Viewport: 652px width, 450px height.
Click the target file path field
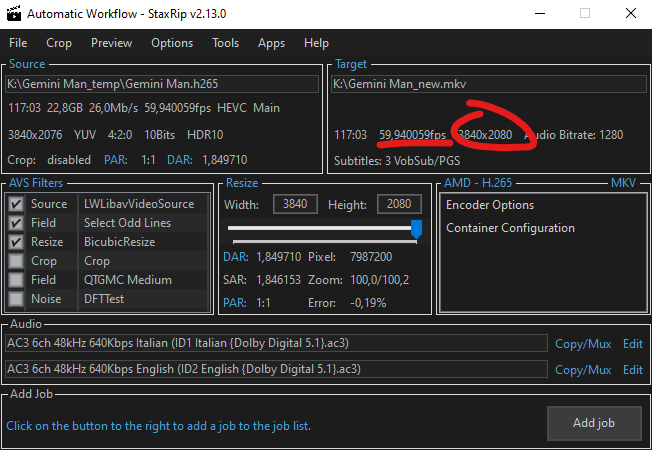489,84
